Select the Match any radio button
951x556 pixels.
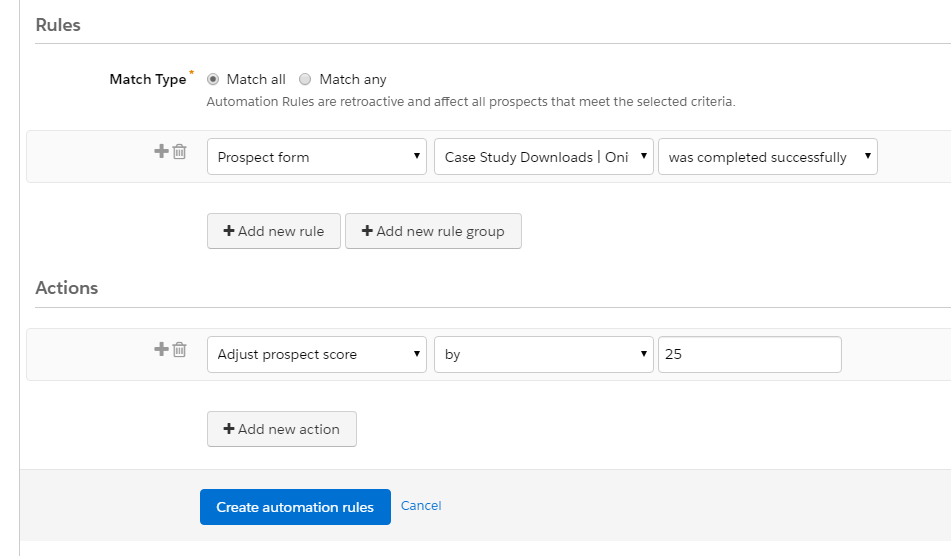pyautogui.click(x=305, y=79)
